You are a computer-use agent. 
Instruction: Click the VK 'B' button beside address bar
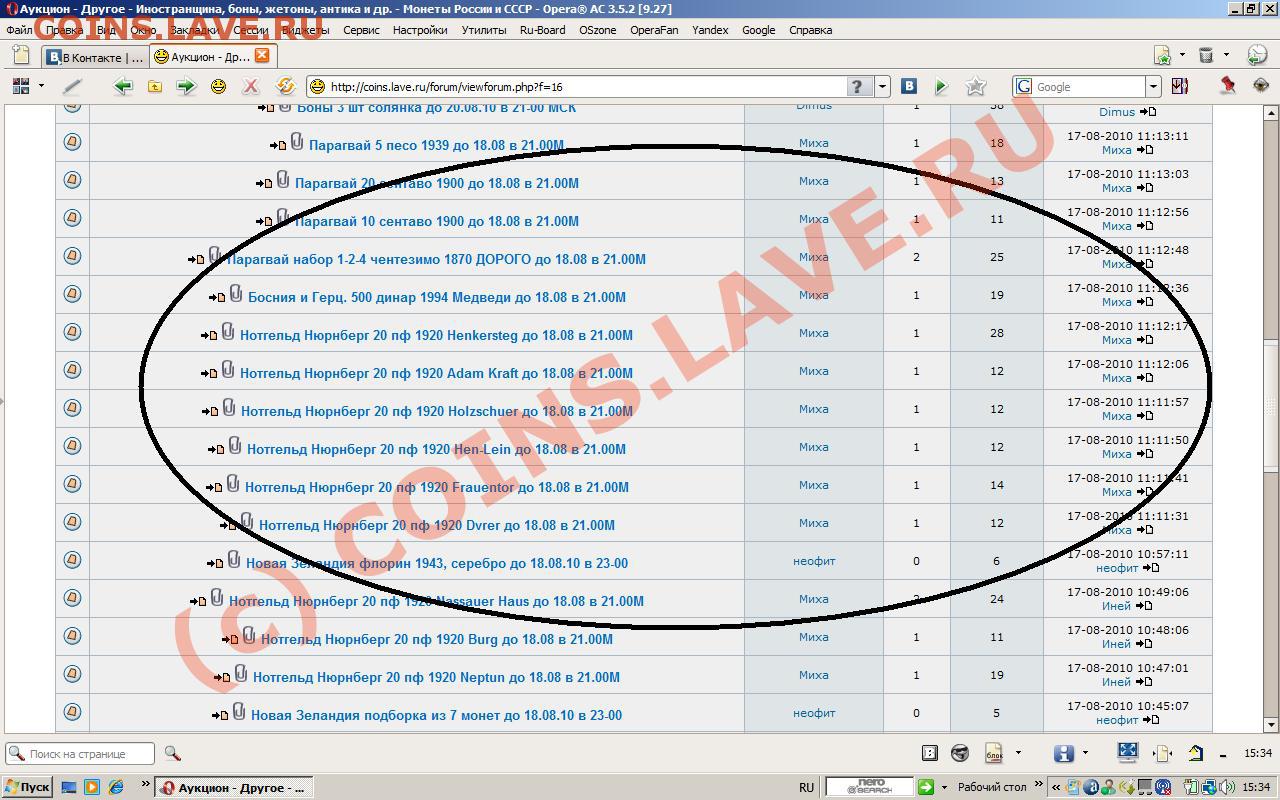909,87
